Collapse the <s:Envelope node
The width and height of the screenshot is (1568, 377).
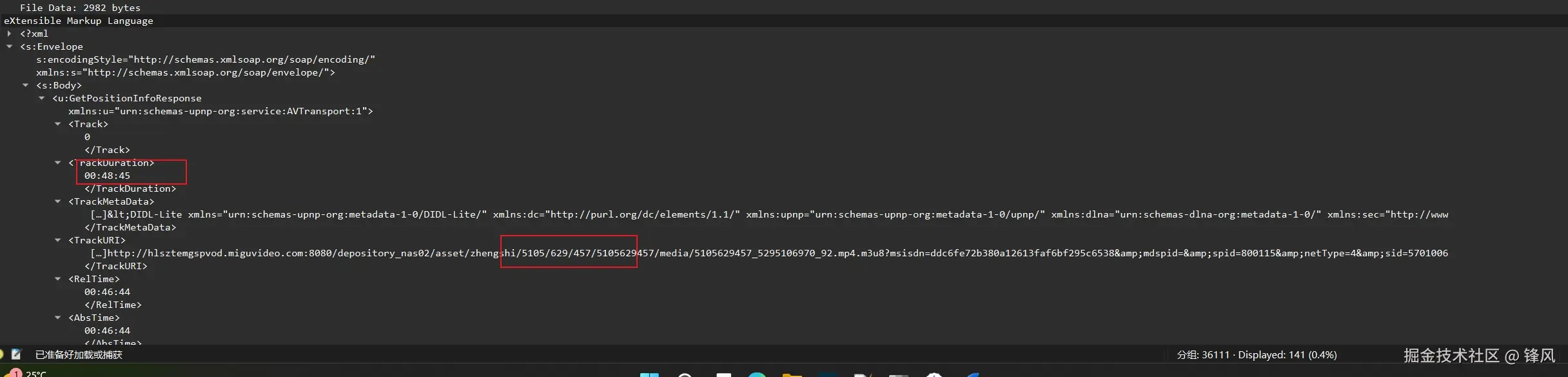(9, 46)
